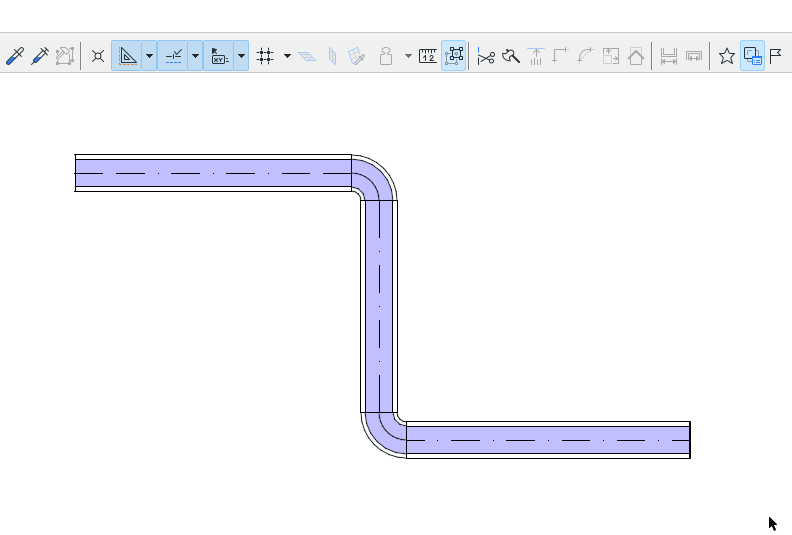Select the Measure ruler tool
The height and width of the screenshot is (535, 792).
tap(428, 56)
